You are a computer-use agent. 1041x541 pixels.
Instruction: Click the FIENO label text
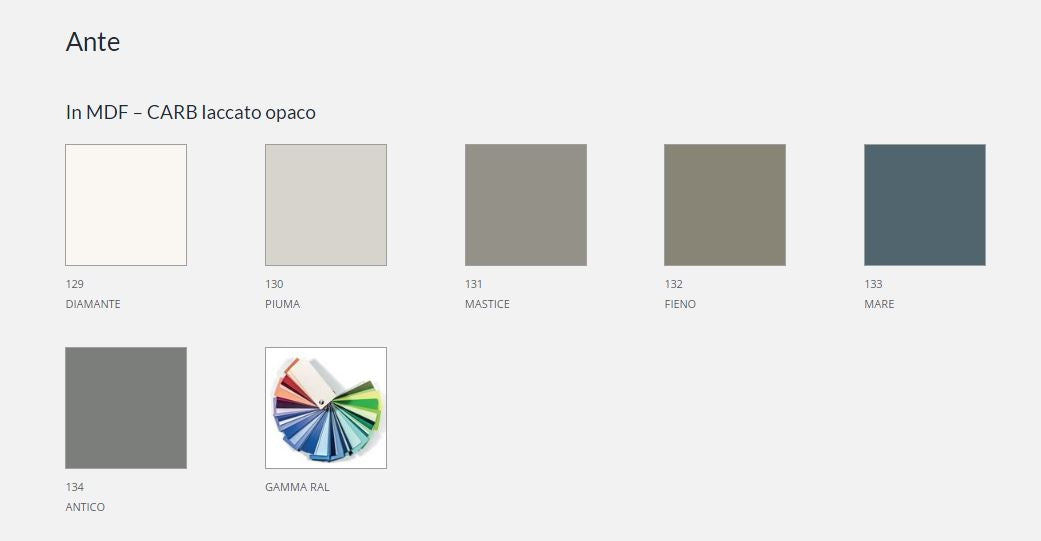pyautogui.click(x=680, y=304)
